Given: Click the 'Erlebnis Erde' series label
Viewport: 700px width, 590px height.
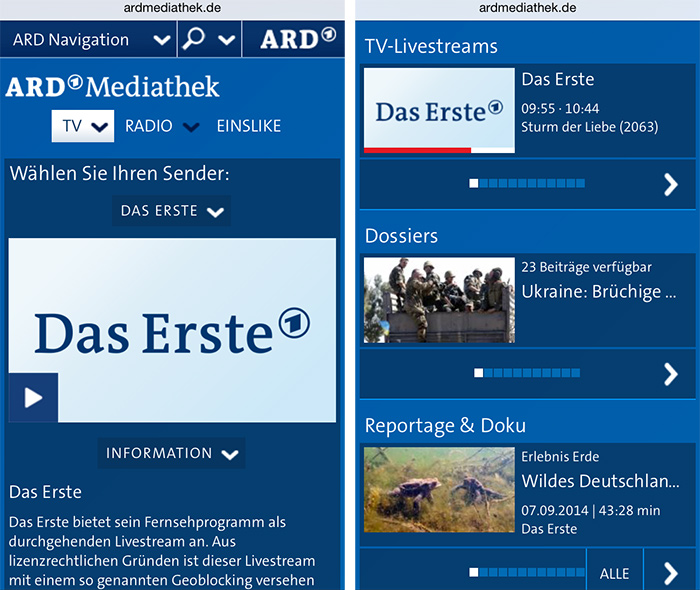Looking at the screenshot, I should coord(560,457).
